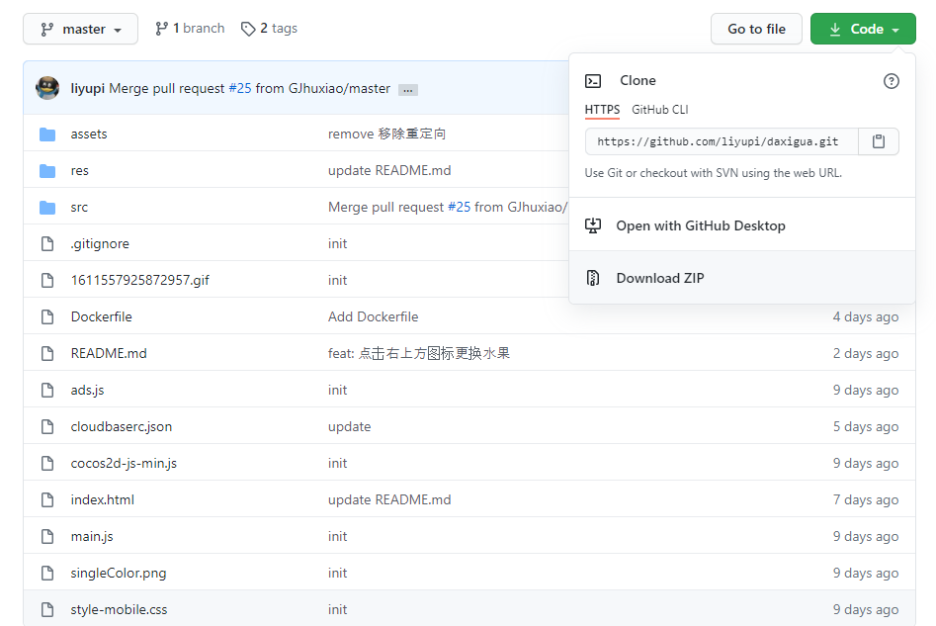Viewport: 936px width, 626px height.
Task: Click the .gitignore file icon
Action: (x=47, y=243)
